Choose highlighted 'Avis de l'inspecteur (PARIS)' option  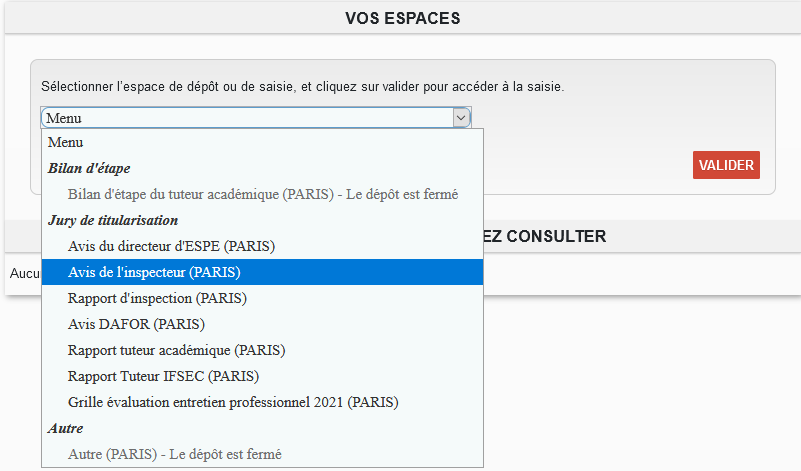point(155,272)
